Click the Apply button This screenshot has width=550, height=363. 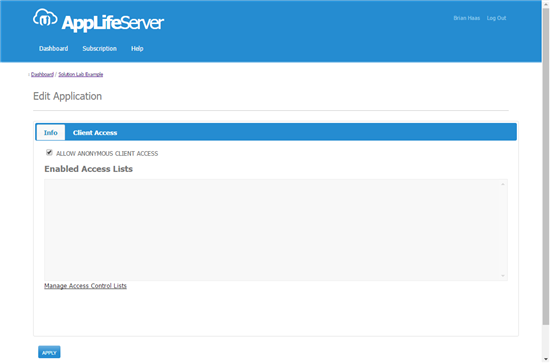49,352
